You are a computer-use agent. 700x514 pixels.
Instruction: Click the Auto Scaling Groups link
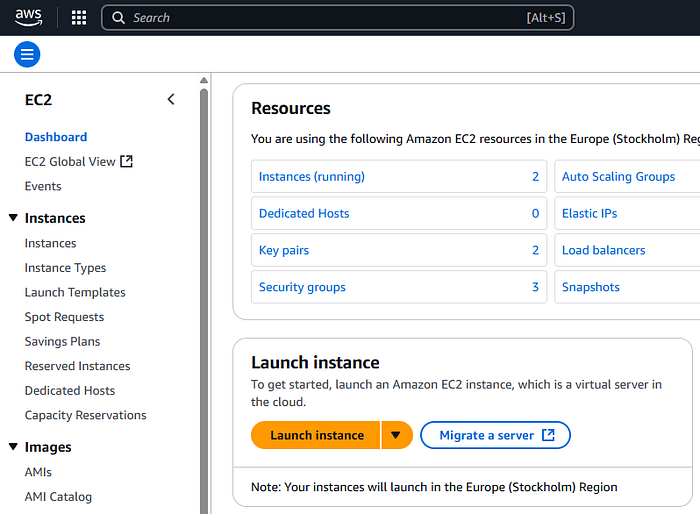point(618,177)
